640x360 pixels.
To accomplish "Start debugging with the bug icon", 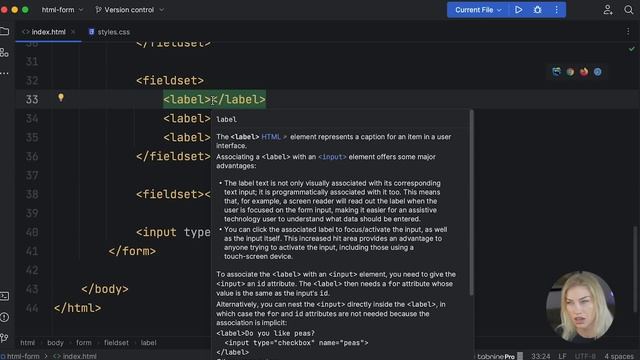I will pyautogui.click(x=538, y=10).
